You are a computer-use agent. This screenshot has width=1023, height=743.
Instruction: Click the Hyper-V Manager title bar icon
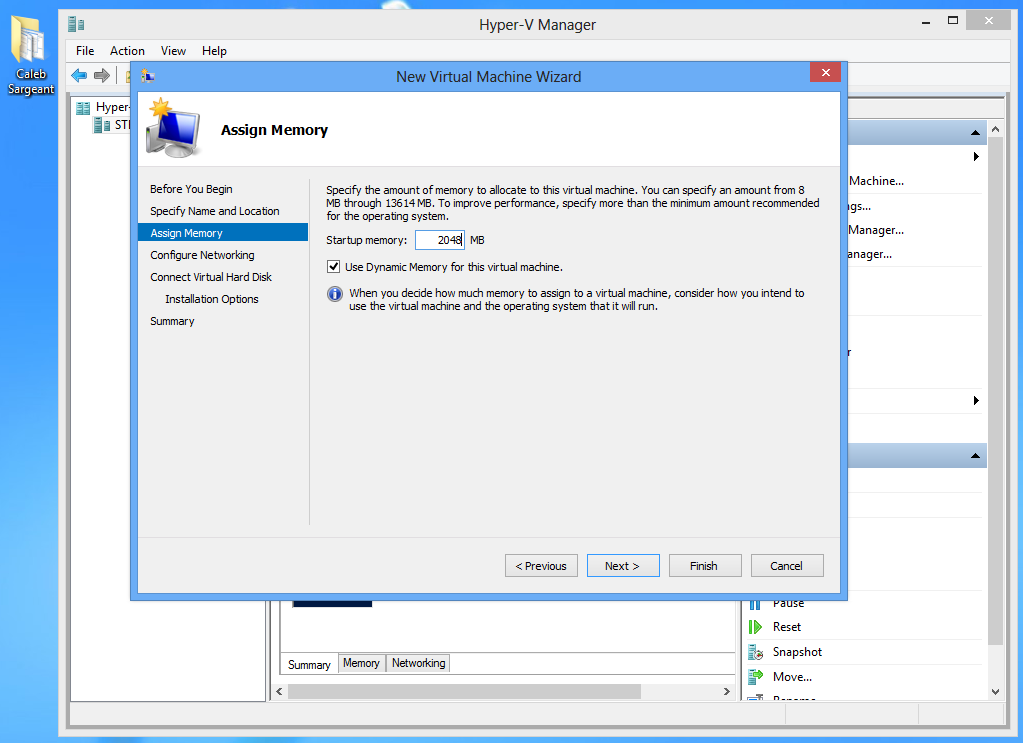pyautogui.click(x=76, y=25)
